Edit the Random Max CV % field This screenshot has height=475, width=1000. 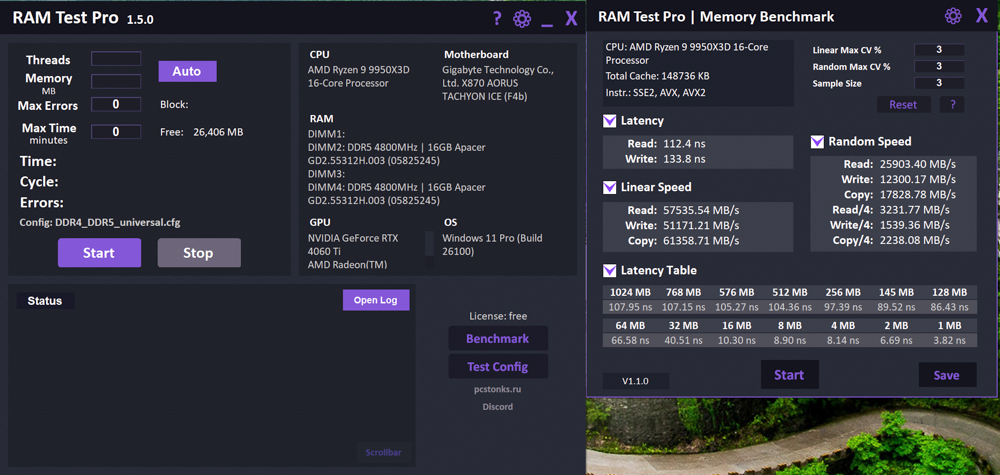coord(939,66)
